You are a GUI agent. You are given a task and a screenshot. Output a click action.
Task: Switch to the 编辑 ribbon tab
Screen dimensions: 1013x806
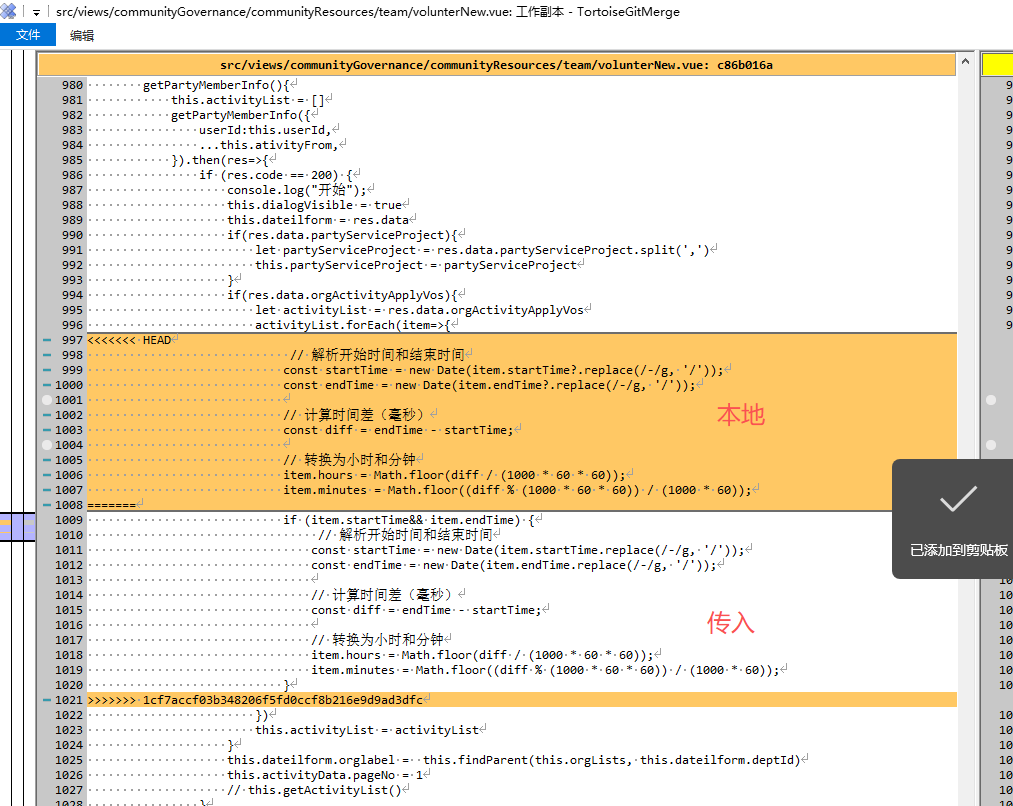[x=82, y=35]
